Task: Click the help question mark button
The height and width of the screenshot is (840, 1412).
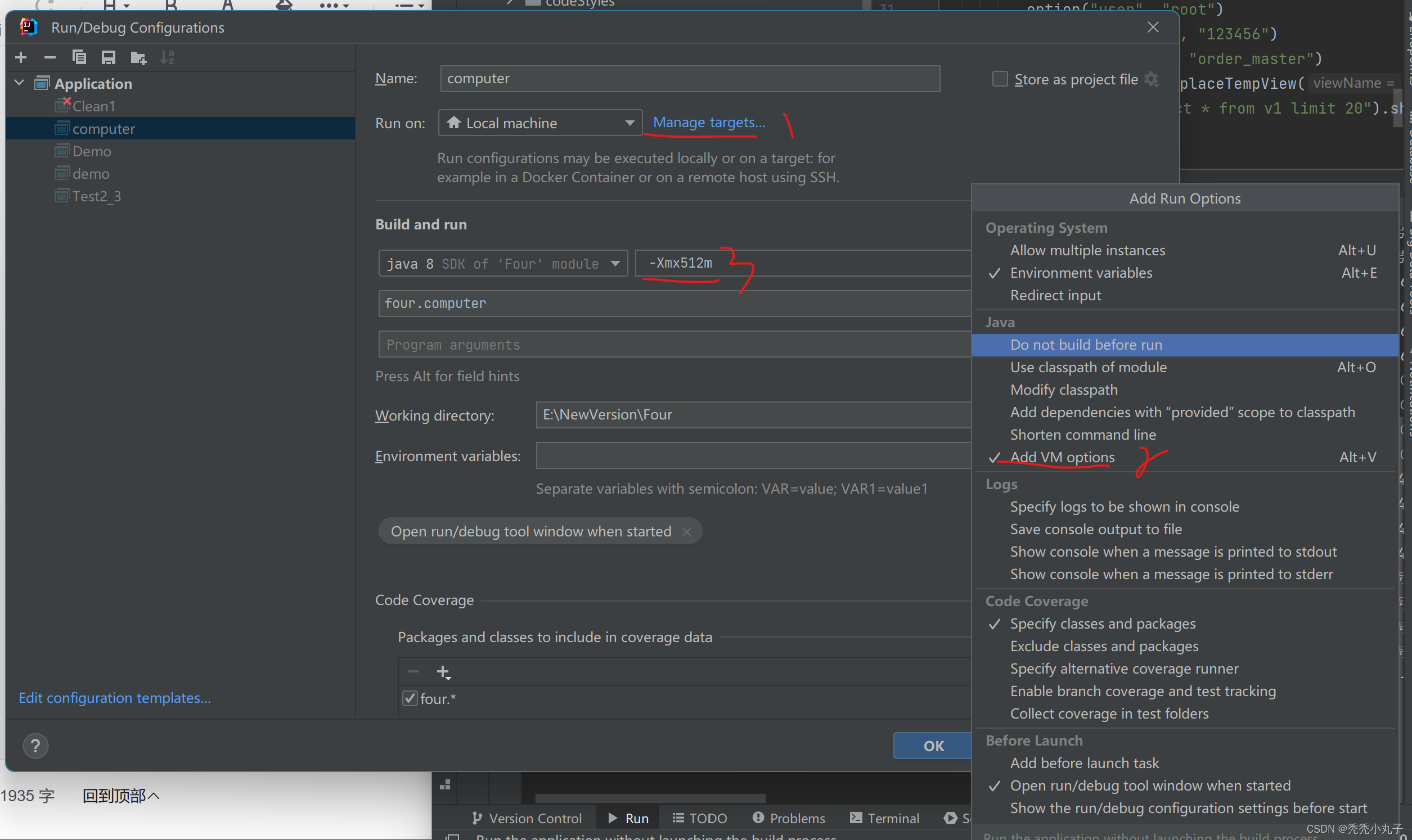Action: (35, 746)
